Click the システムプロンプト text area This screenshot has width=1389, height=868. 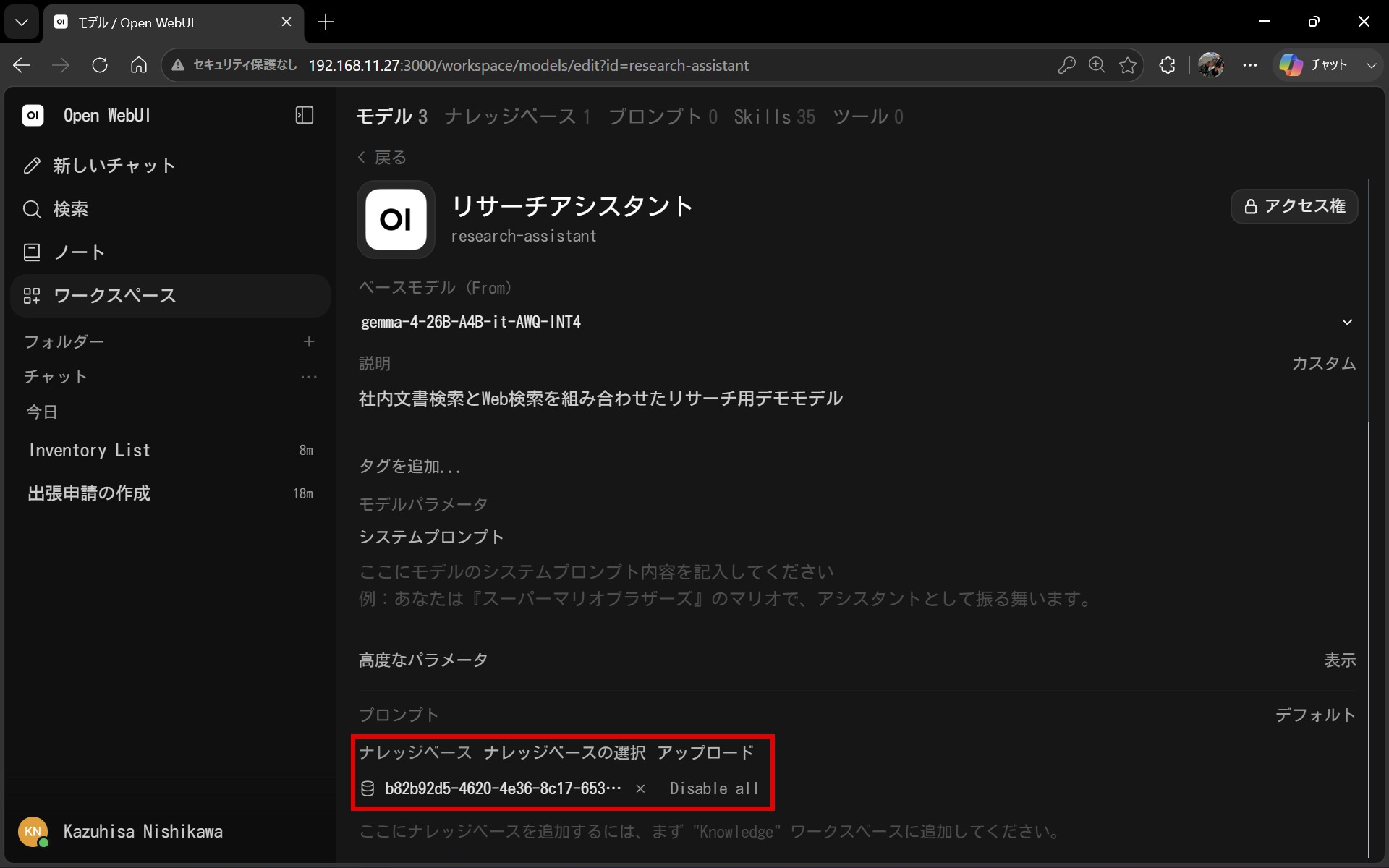857,585
